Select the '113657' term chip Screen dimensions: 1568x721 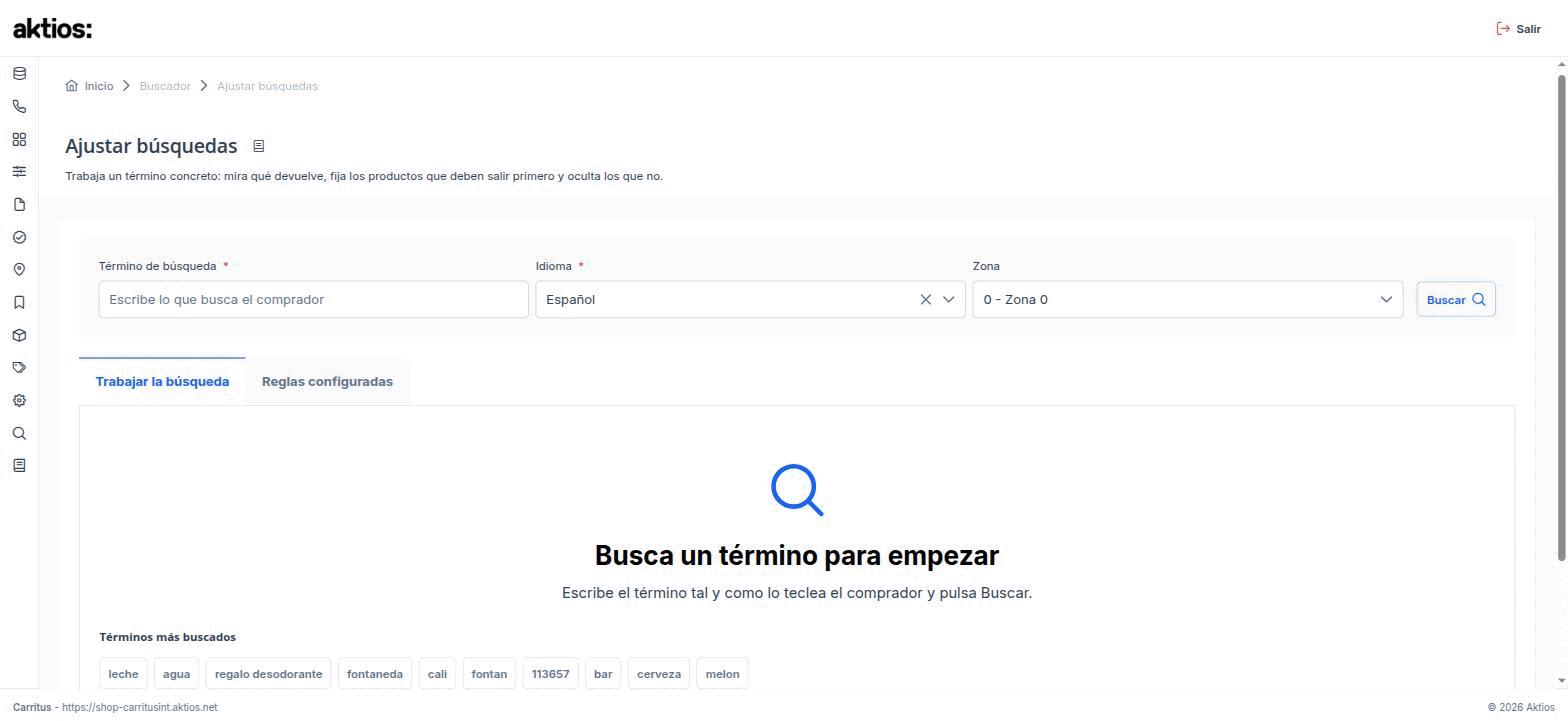click(x=550, y=674)
